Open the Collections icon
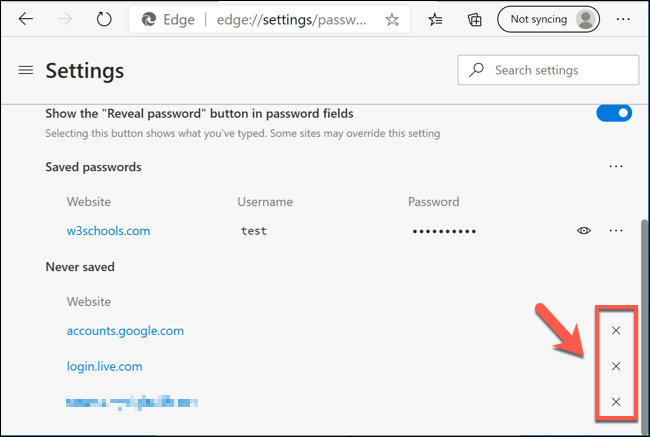This screenshot has height=437, width=650. (475, 19)
